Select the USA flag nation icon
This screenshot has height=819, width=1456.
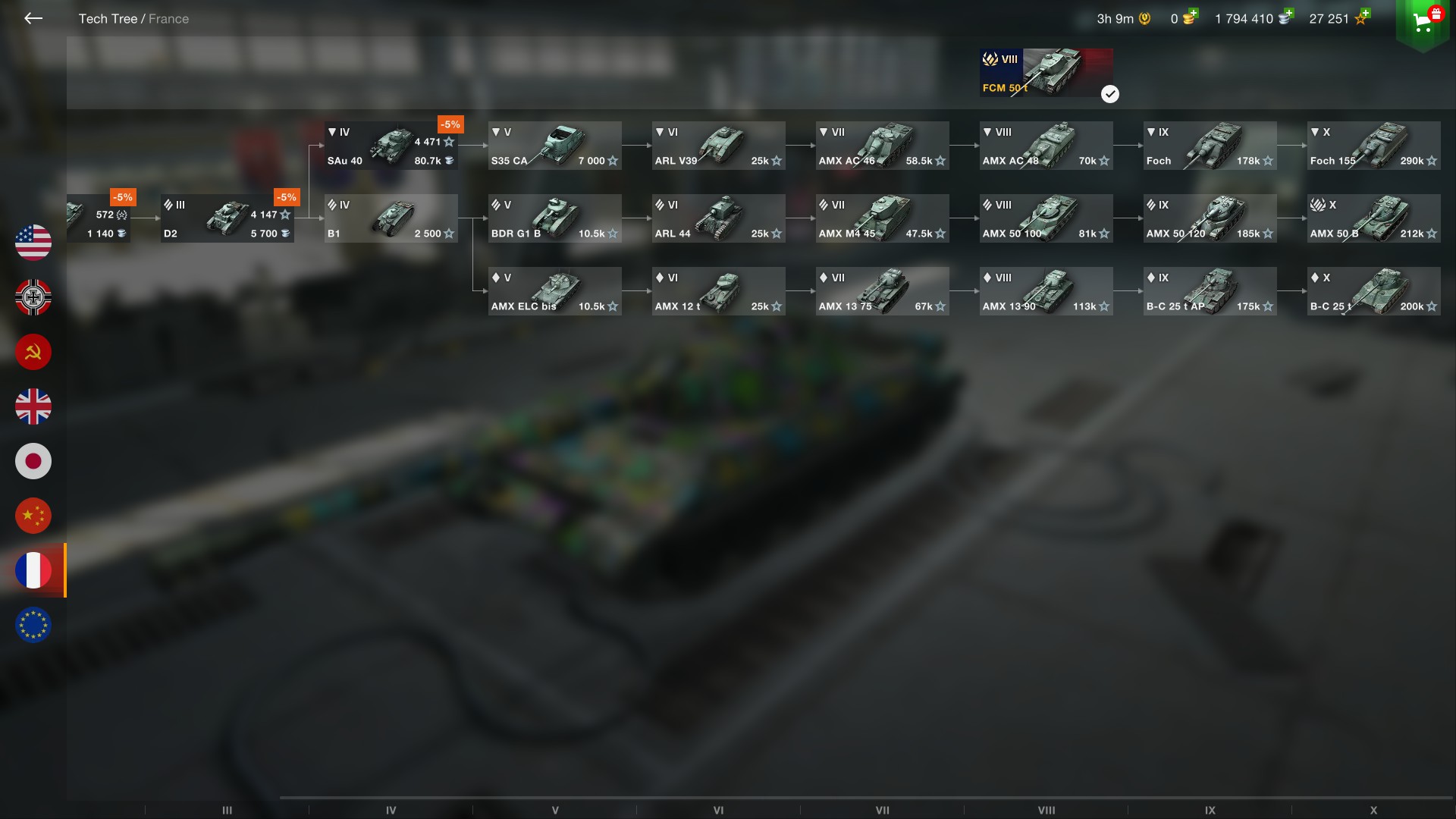click(x=33, y=243)
